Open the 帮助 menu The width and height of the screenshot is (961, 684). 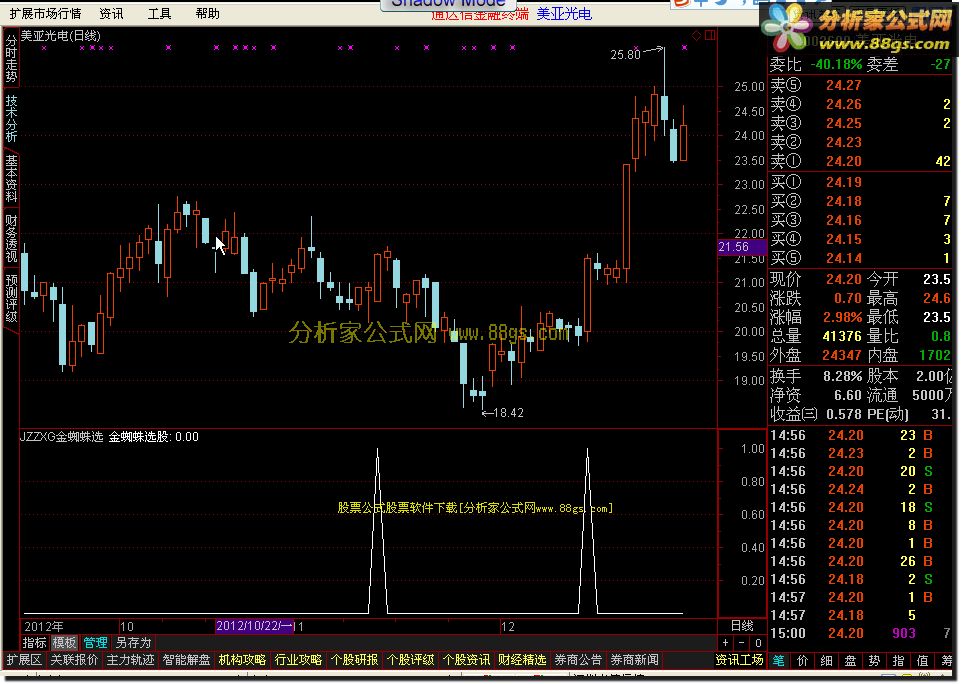pyautogui.click(x=207, y=13)
